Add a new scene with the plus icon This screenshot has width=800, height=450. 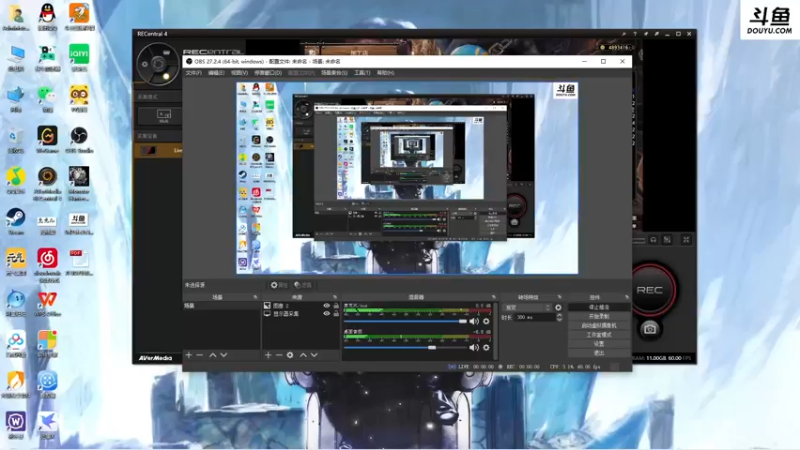(x=189, y=355)
